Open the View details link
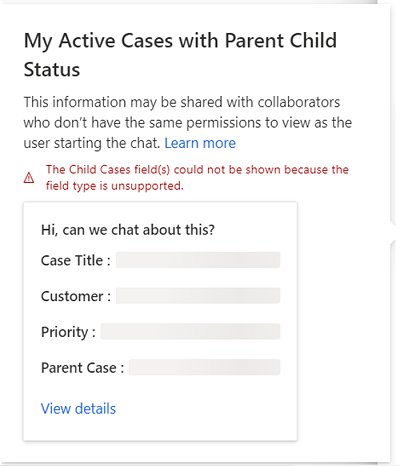The width and height of the screenshot is (400, 466). pyautogui.click(x=78, y=409)
